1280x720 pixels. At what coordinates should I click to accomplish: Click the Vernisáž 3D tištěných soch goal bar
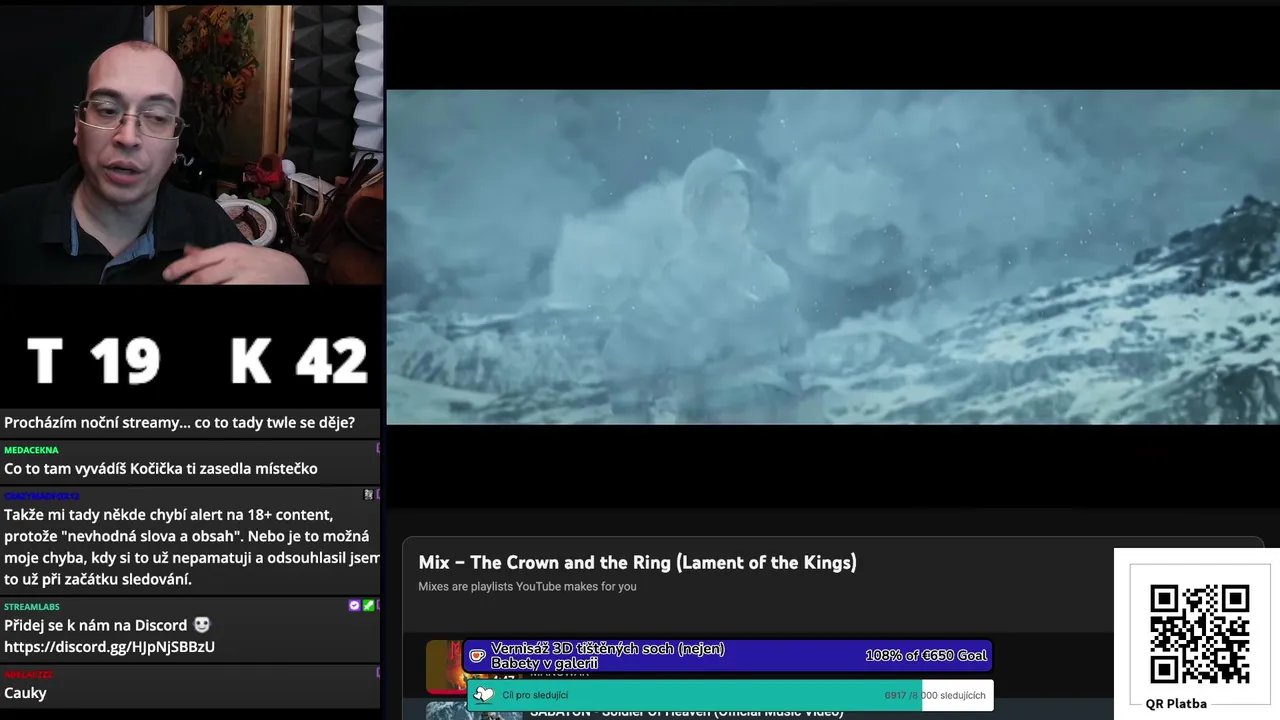pyautogui.click(x=728, y=656)
